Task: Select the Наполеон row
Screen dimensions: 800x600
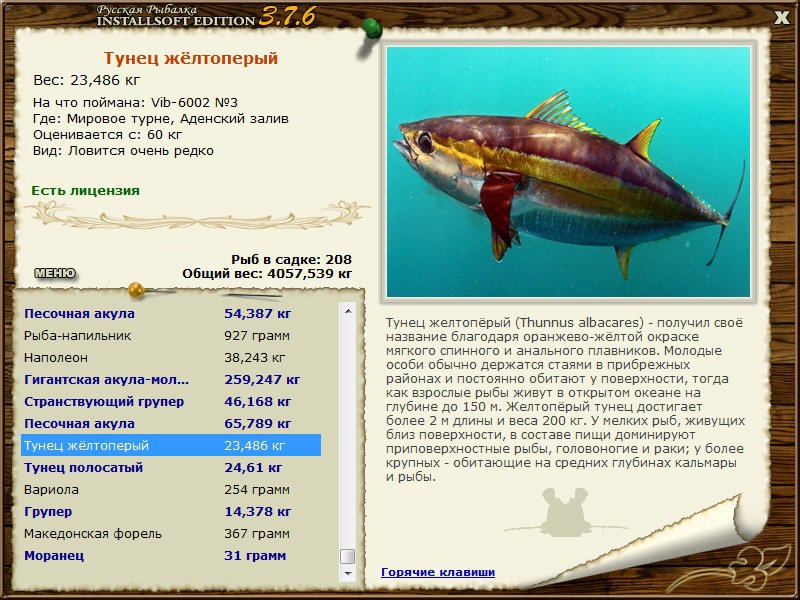Action: click(171, 358)
